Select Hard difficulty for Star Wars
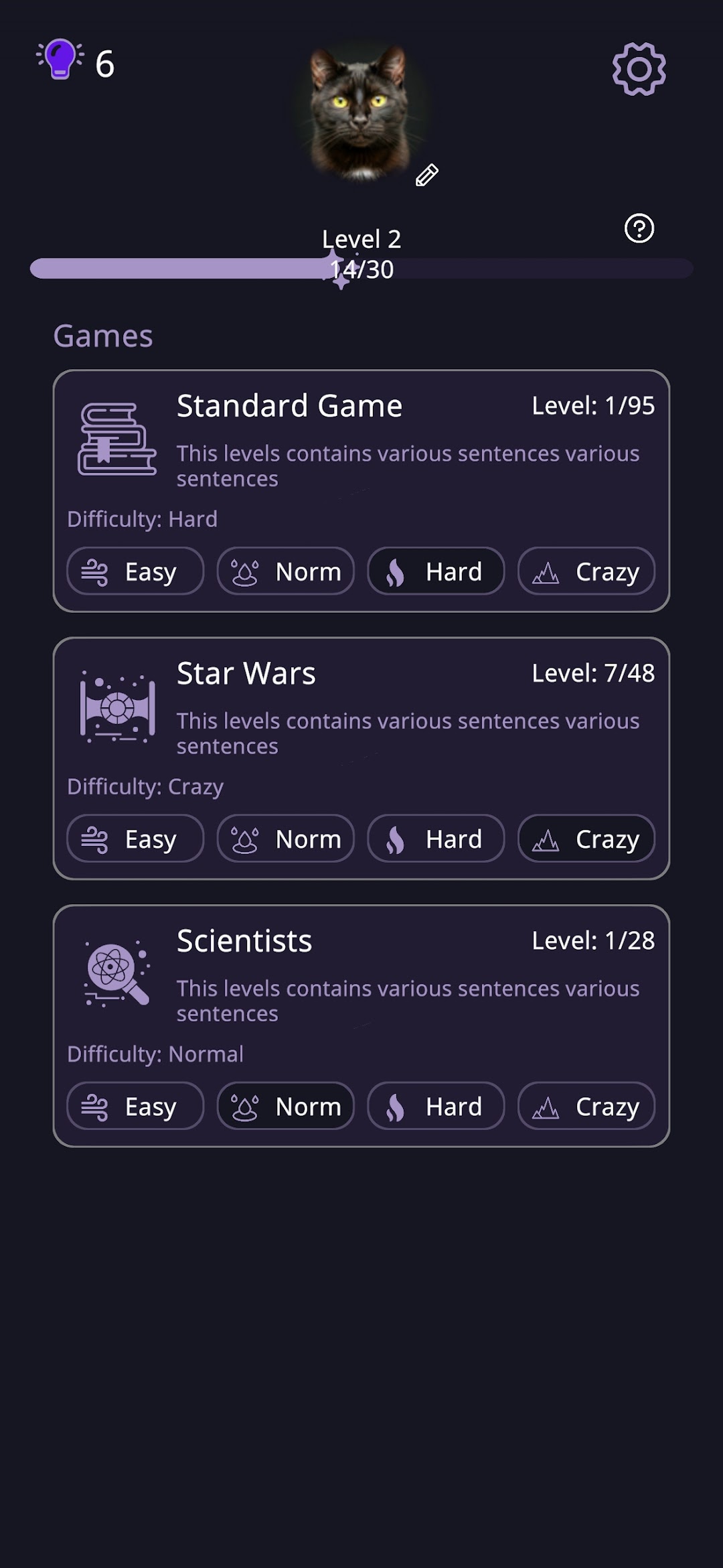Image resolution: width=723 pixels, height=1568 pixels. coord(436,839)
